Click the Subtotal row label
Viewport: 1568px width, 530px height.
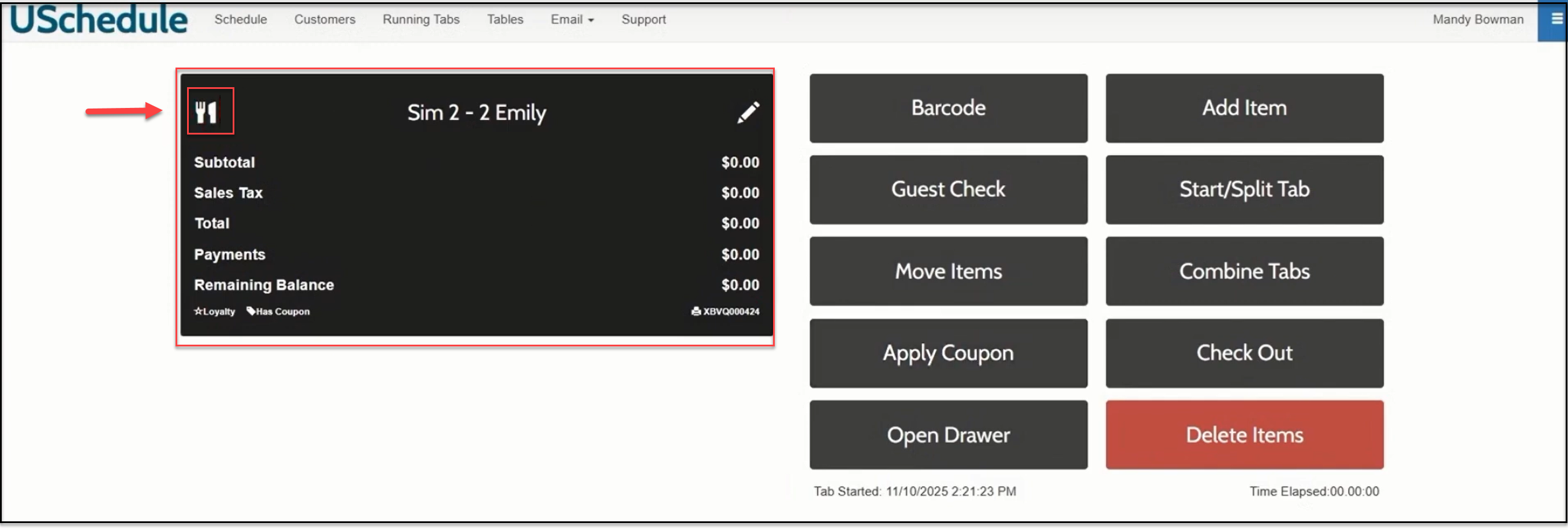[224, 162]
